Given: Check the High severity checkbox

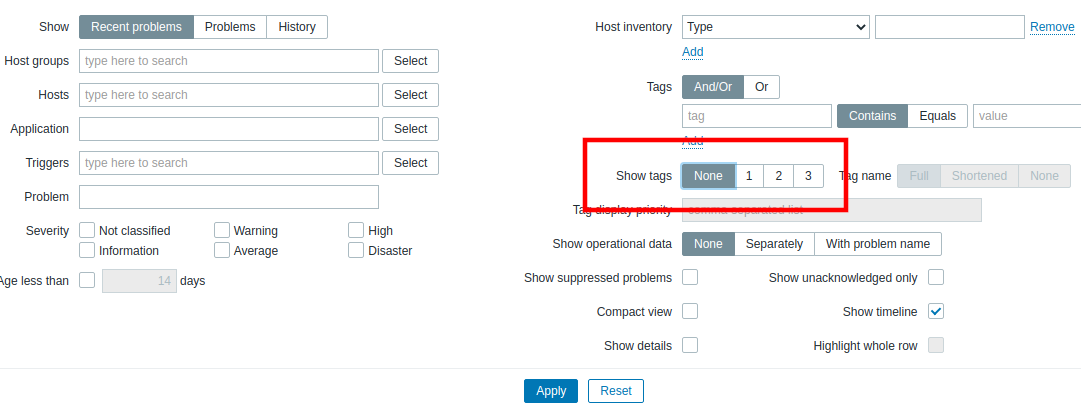Looking at the screenshot, I should (x=356, y=230).
